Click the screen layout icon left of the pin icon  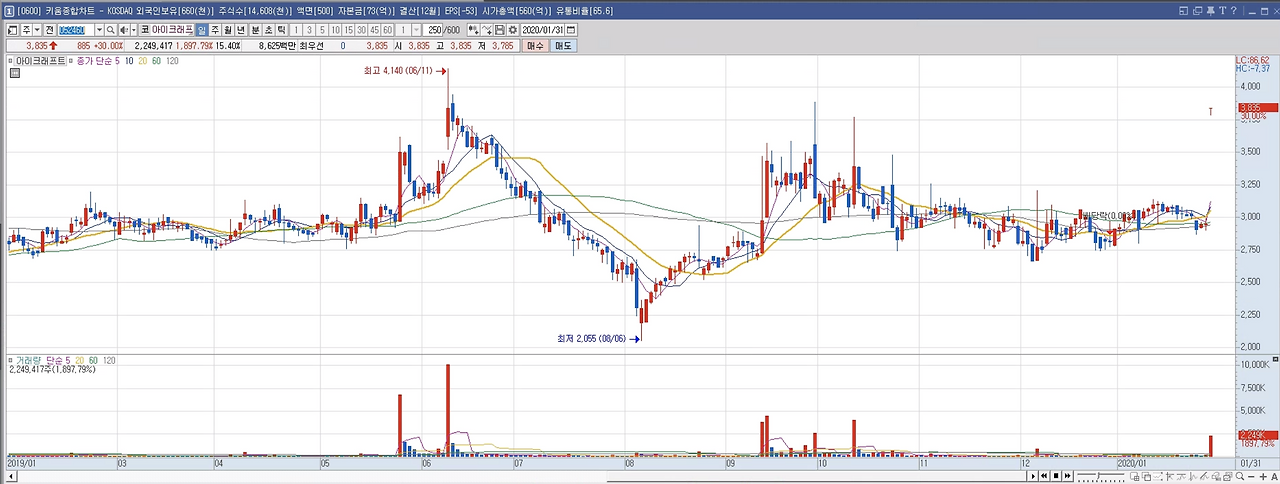[1197, 11]
